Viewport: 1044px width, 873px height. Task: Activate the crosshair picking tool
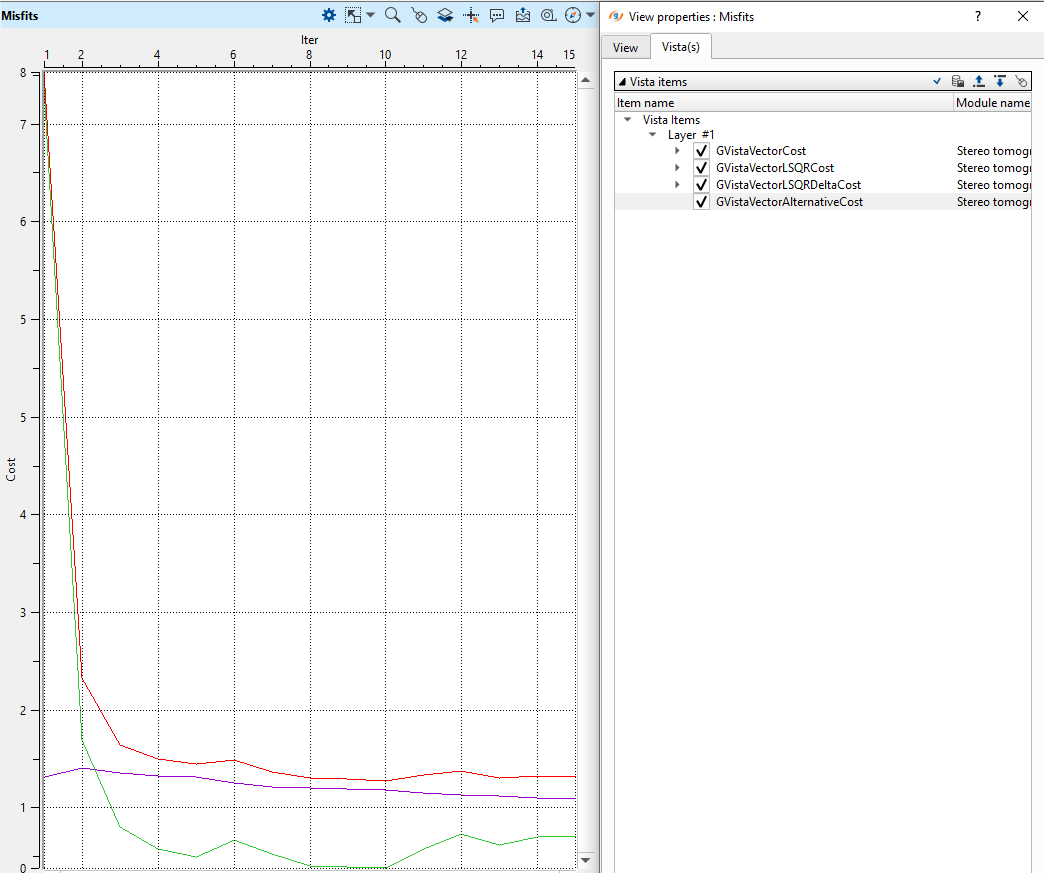coord(472,15)
